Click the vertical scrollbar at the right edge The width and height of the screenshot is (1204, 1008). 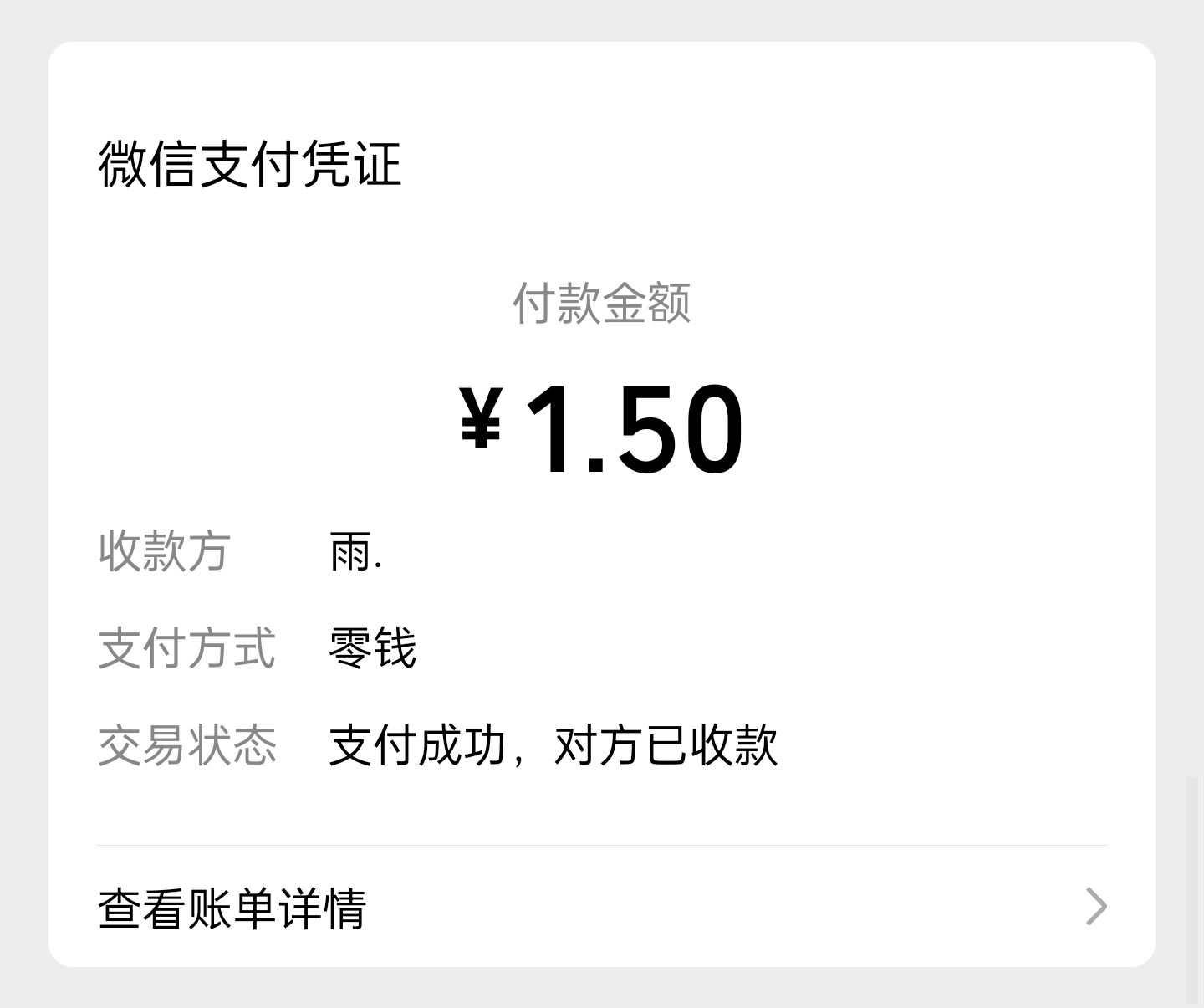[x=1191, y=887]
